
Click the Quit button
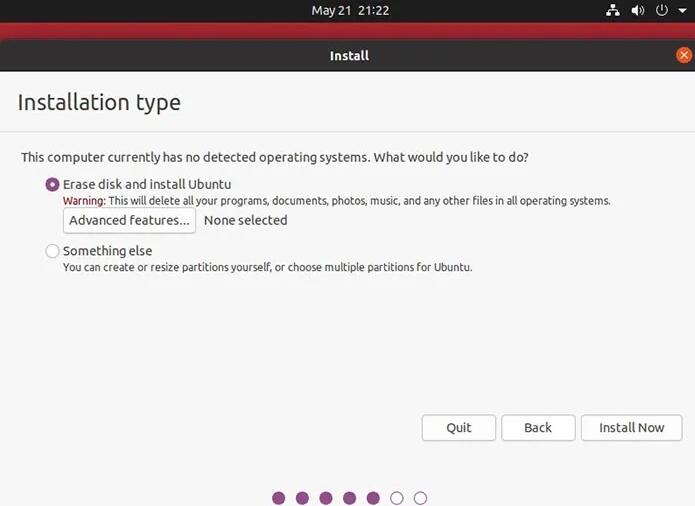tap(459, 428)
